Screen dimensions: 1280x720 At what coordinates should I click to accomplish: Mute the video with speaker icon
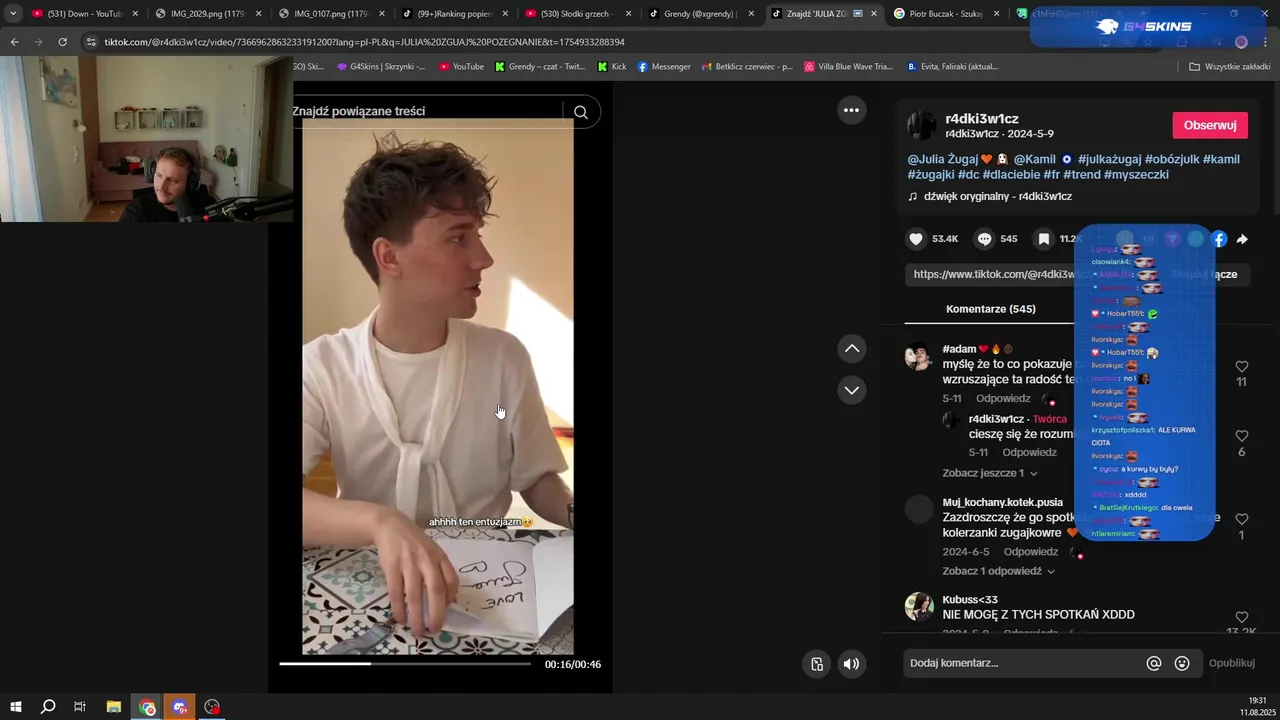point(851,664)
